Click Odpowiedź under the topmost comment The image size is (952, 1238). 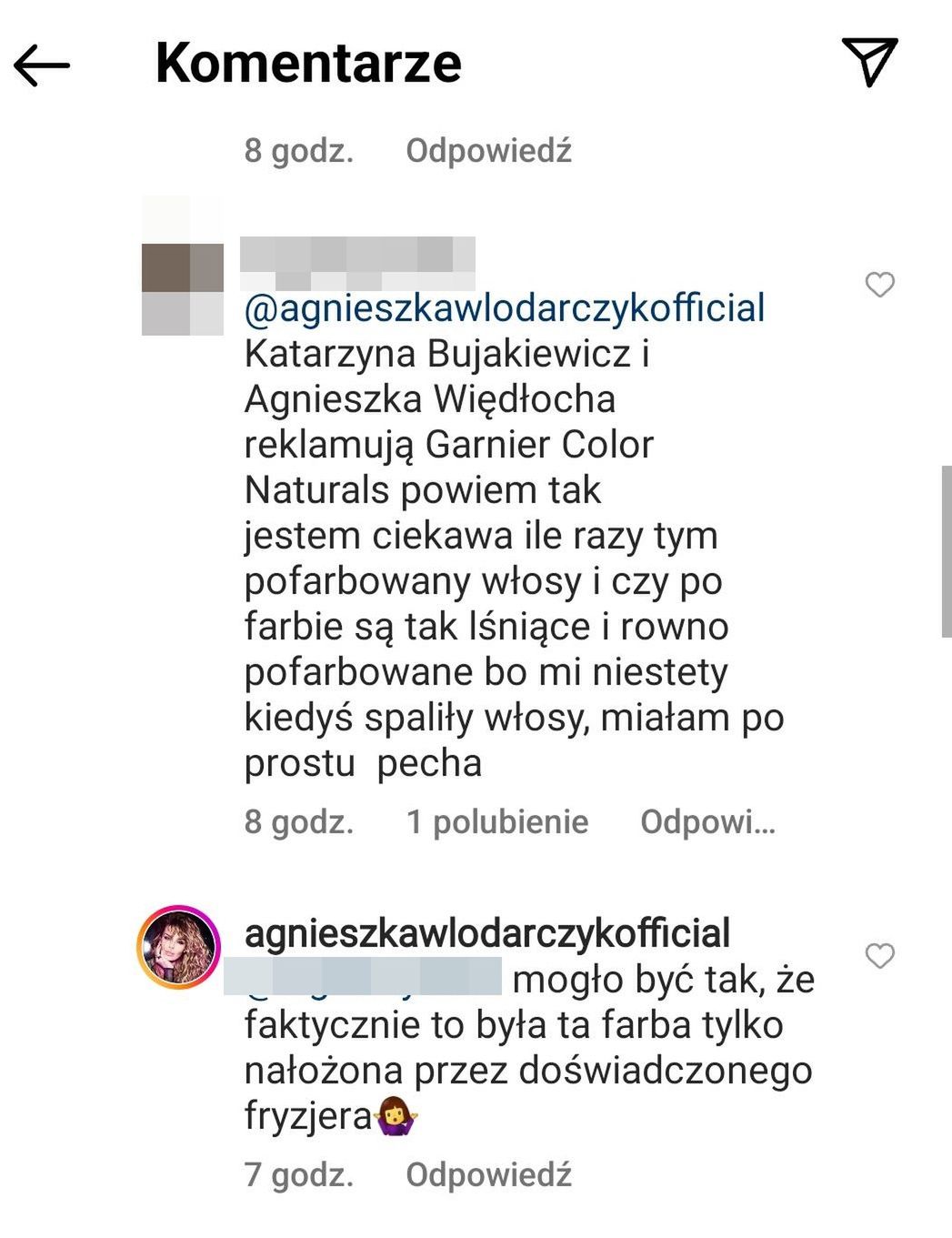[488, 150]
